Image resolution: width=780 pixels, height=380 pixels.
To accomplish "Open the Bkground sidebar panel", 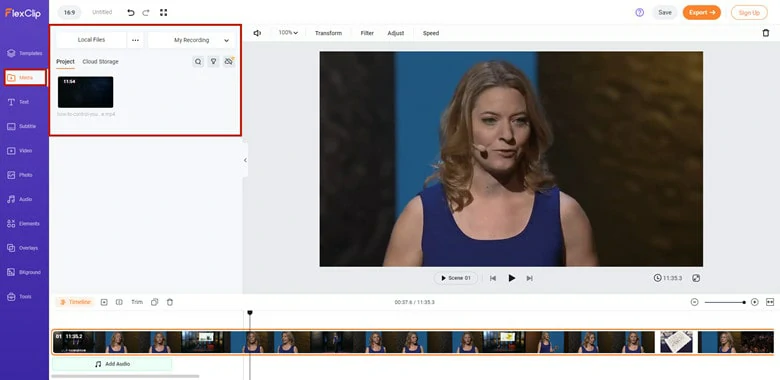I will point(24,272).
